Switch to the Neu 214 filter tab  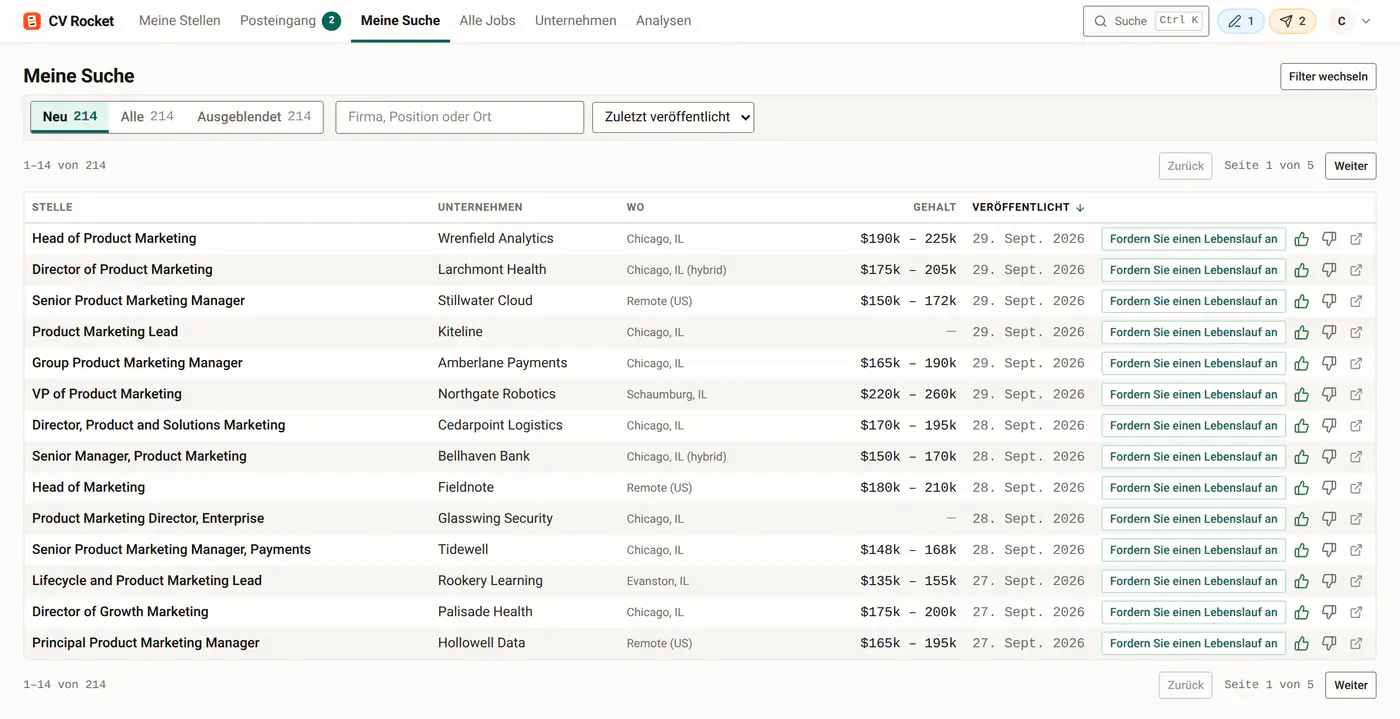[x=70, y=116]
